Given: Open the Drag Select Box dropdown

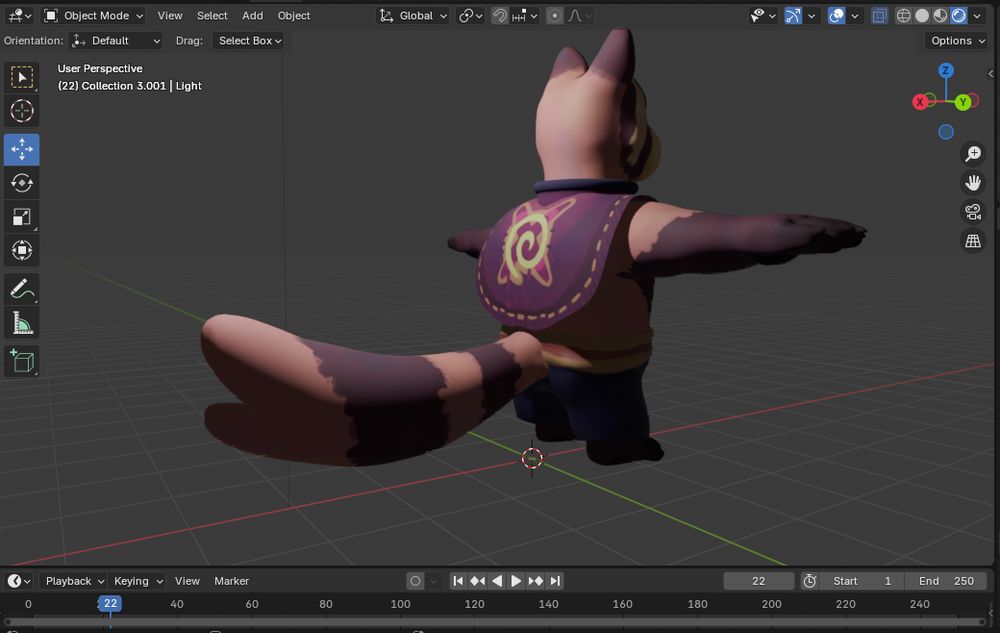Looking at the screenshot, I should click(249, 41).
